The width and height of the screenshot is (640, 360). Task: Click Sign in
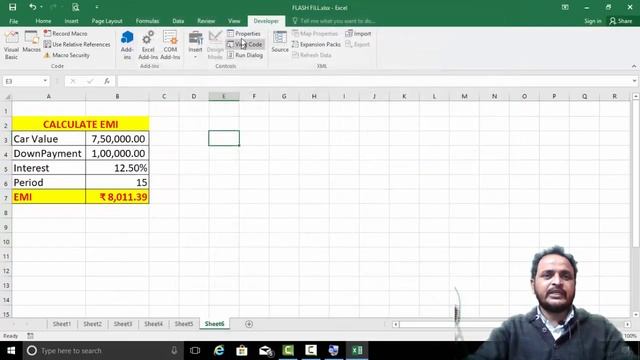(593, 21)
